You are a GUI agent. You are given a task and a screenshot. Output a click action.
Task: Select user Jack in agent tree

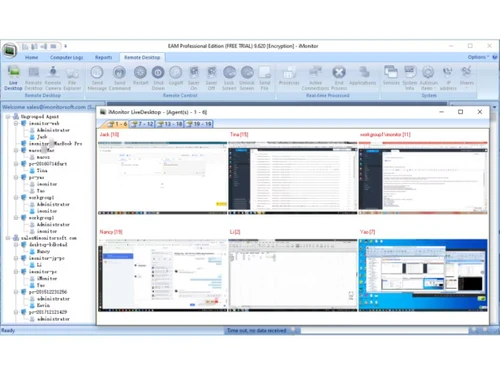point(42,137)
